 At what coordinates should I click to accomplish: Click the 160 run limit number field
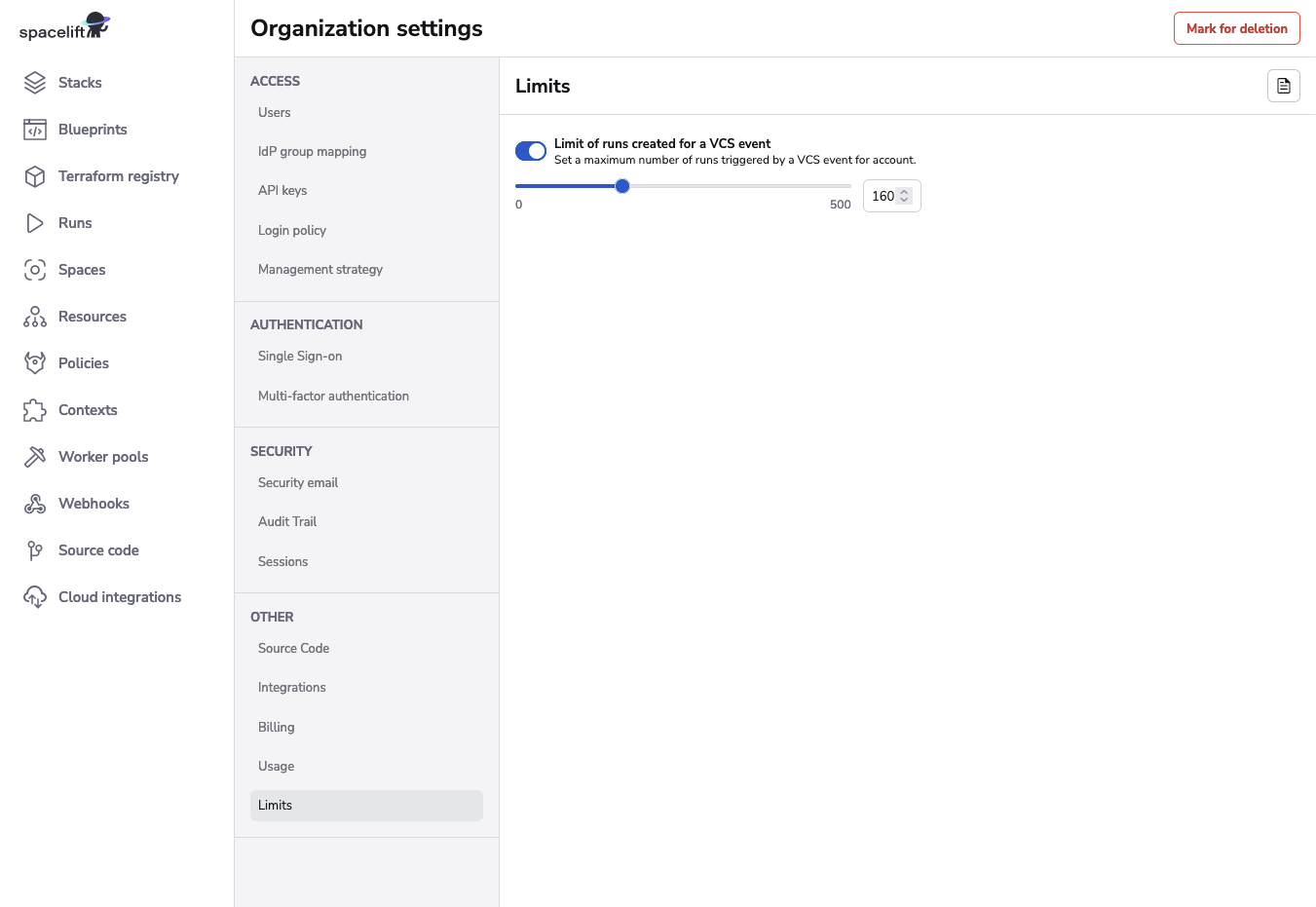coord(882,196)
